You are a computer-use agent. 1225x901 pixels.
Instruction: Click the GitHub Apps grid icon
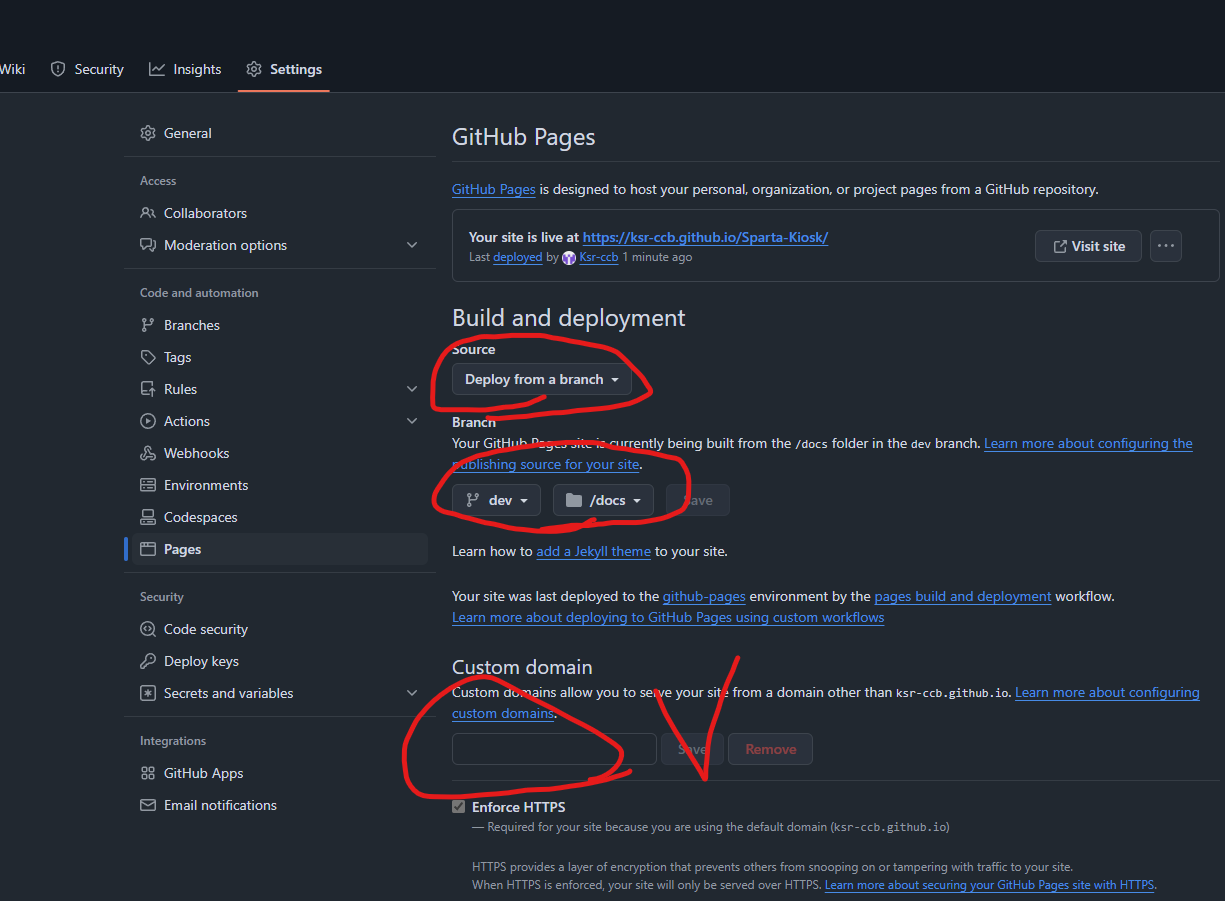click(x=148, y=773)
